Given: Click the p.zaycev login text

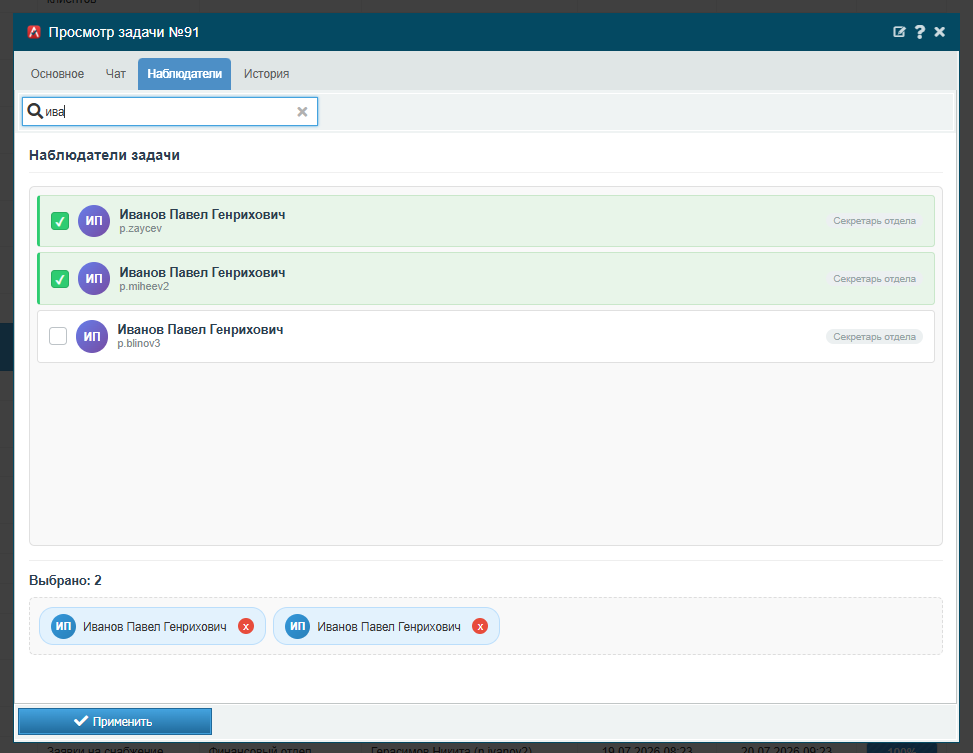Looking at the screenshot, I should [x=141, y=228].
